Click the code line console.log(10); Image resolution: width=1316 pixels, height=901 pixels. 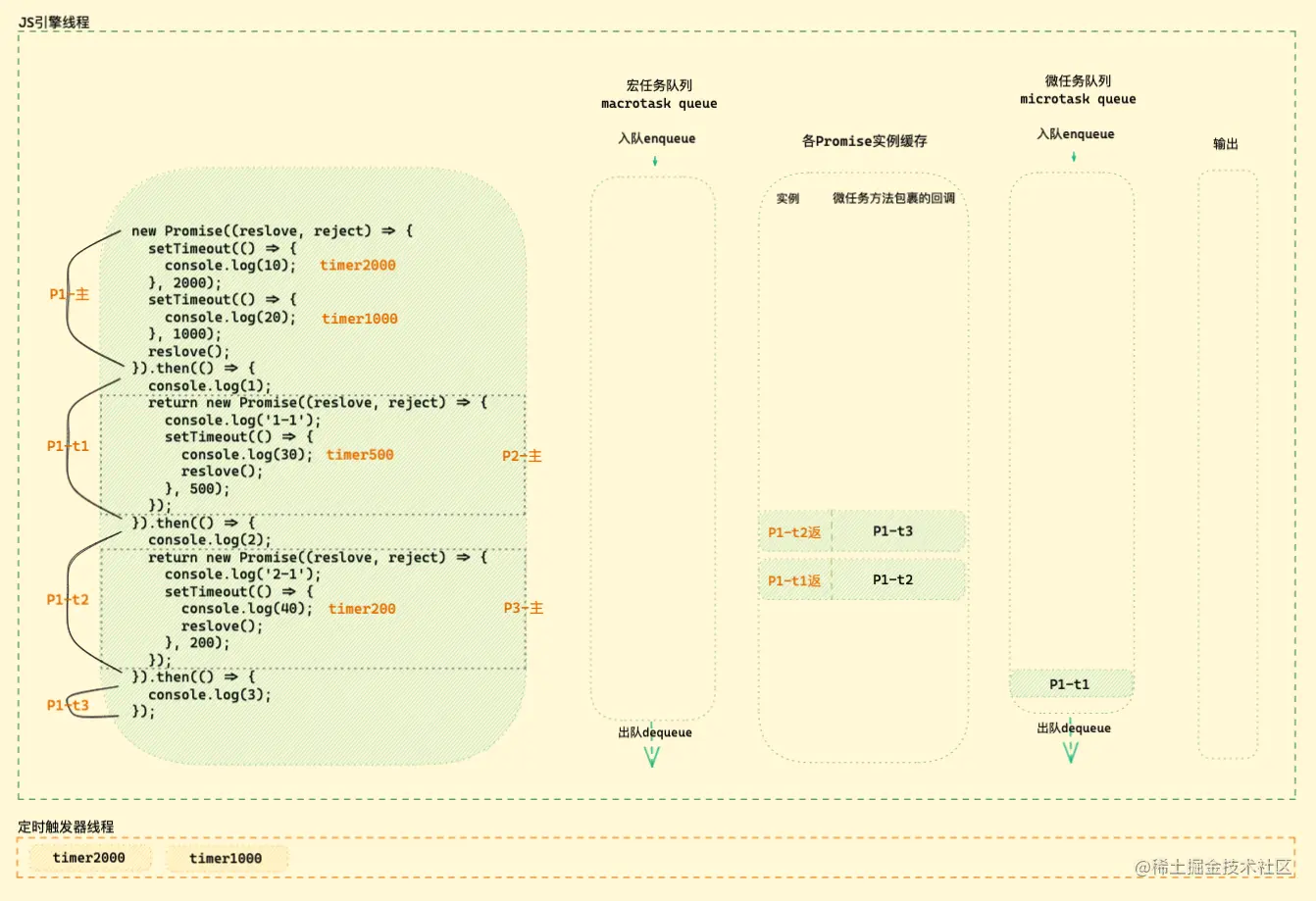click(230, 266)
